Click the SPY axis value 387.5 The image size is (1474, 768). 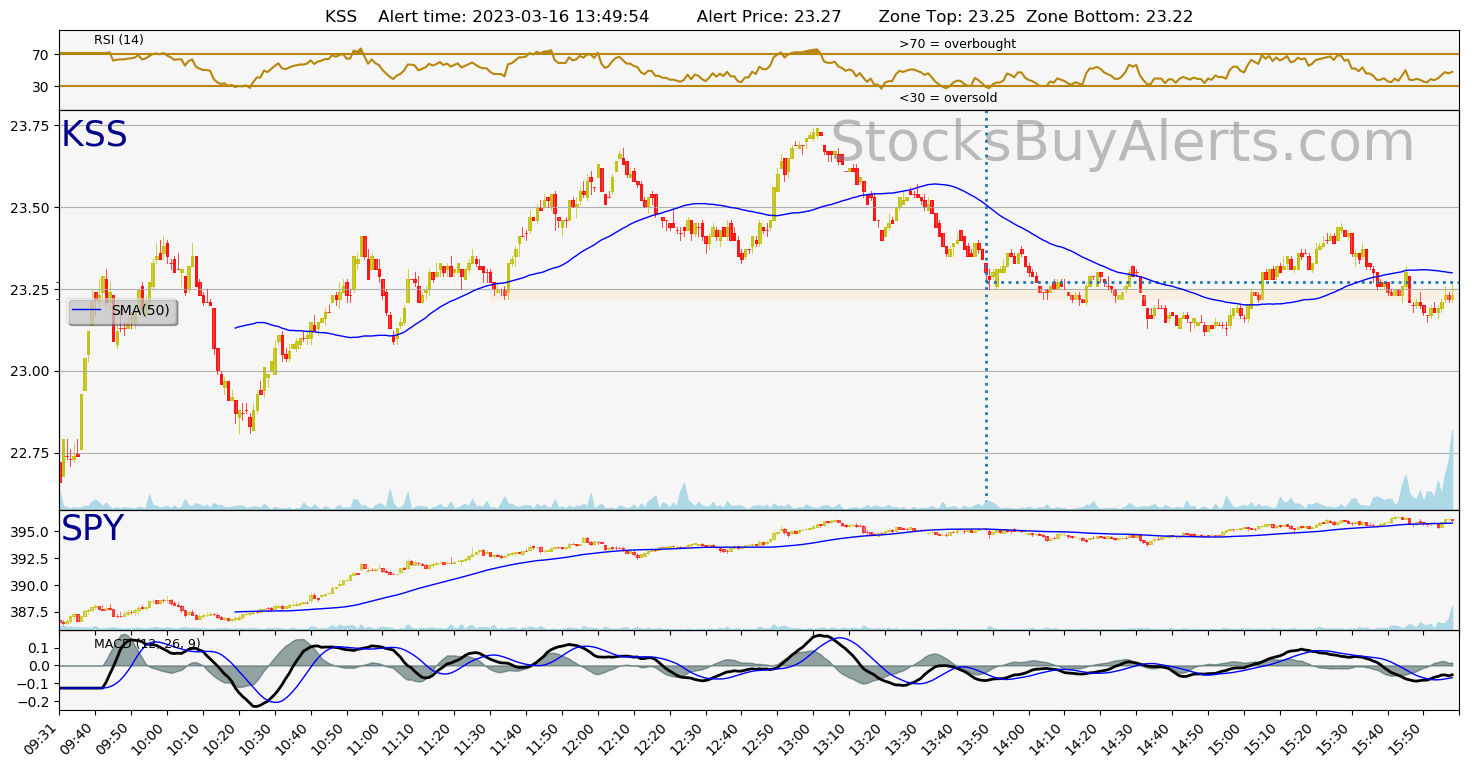click(31, 613)
